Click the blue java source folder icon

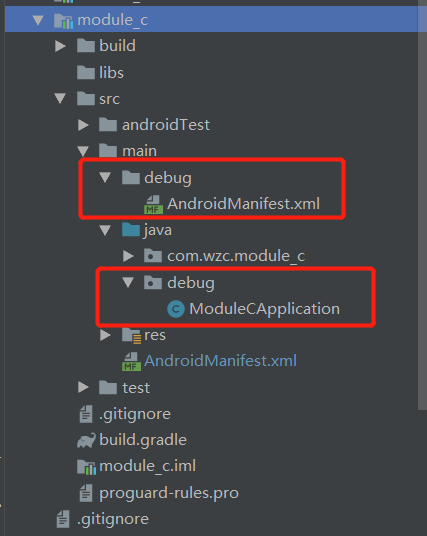131,230
